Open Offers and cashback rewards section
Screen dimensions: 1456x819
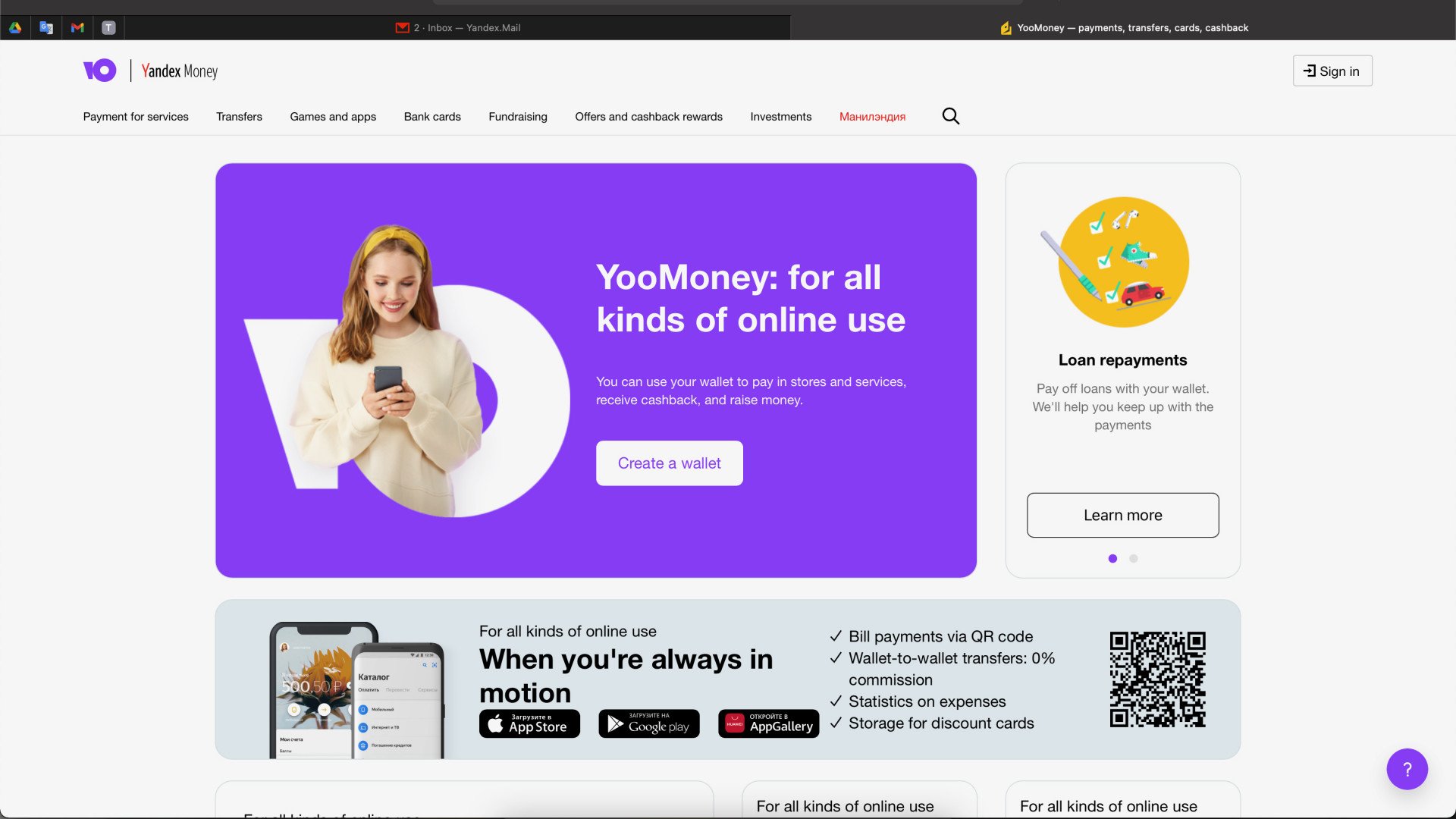tap(648, 116)
